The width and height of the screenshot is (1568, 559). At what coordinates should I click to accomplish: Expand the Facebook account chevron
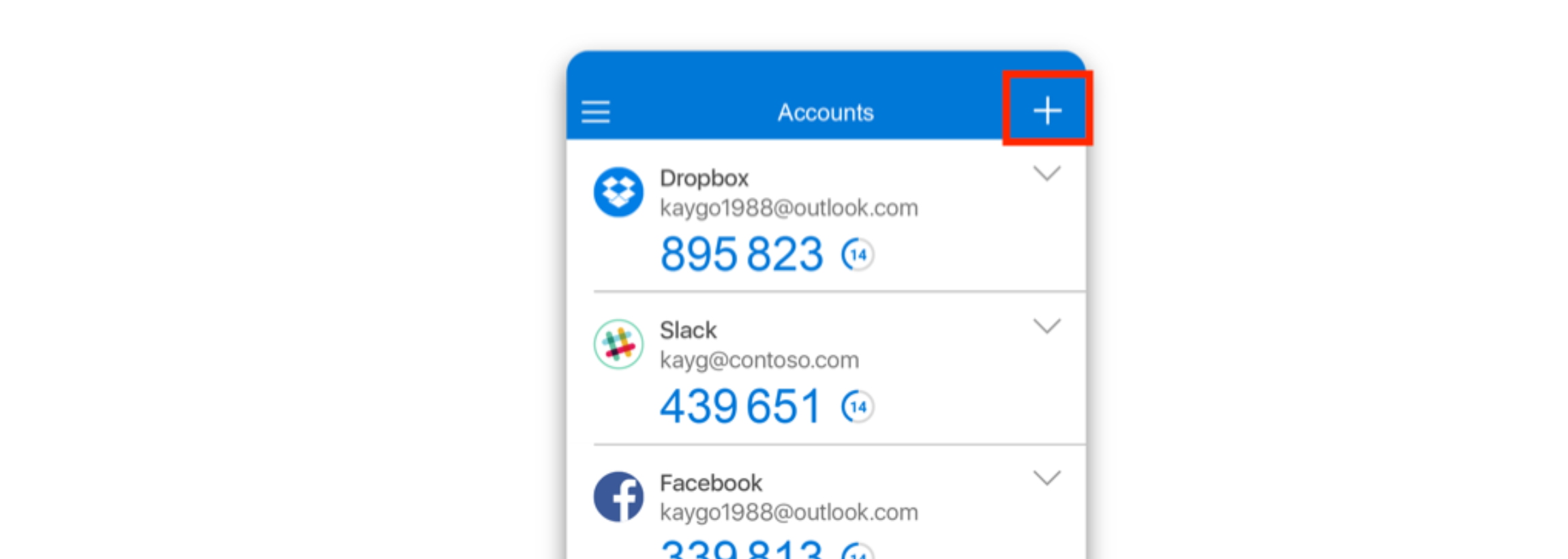(x=1047, y=478)
